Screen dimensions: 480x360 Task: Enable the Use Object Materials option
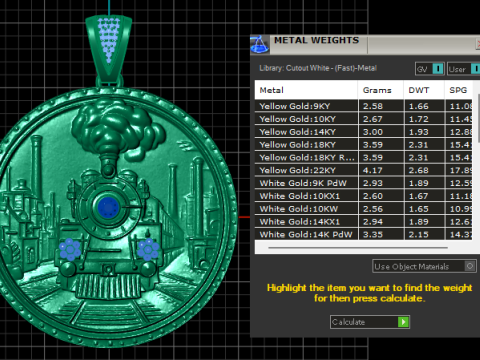(424, 266)
